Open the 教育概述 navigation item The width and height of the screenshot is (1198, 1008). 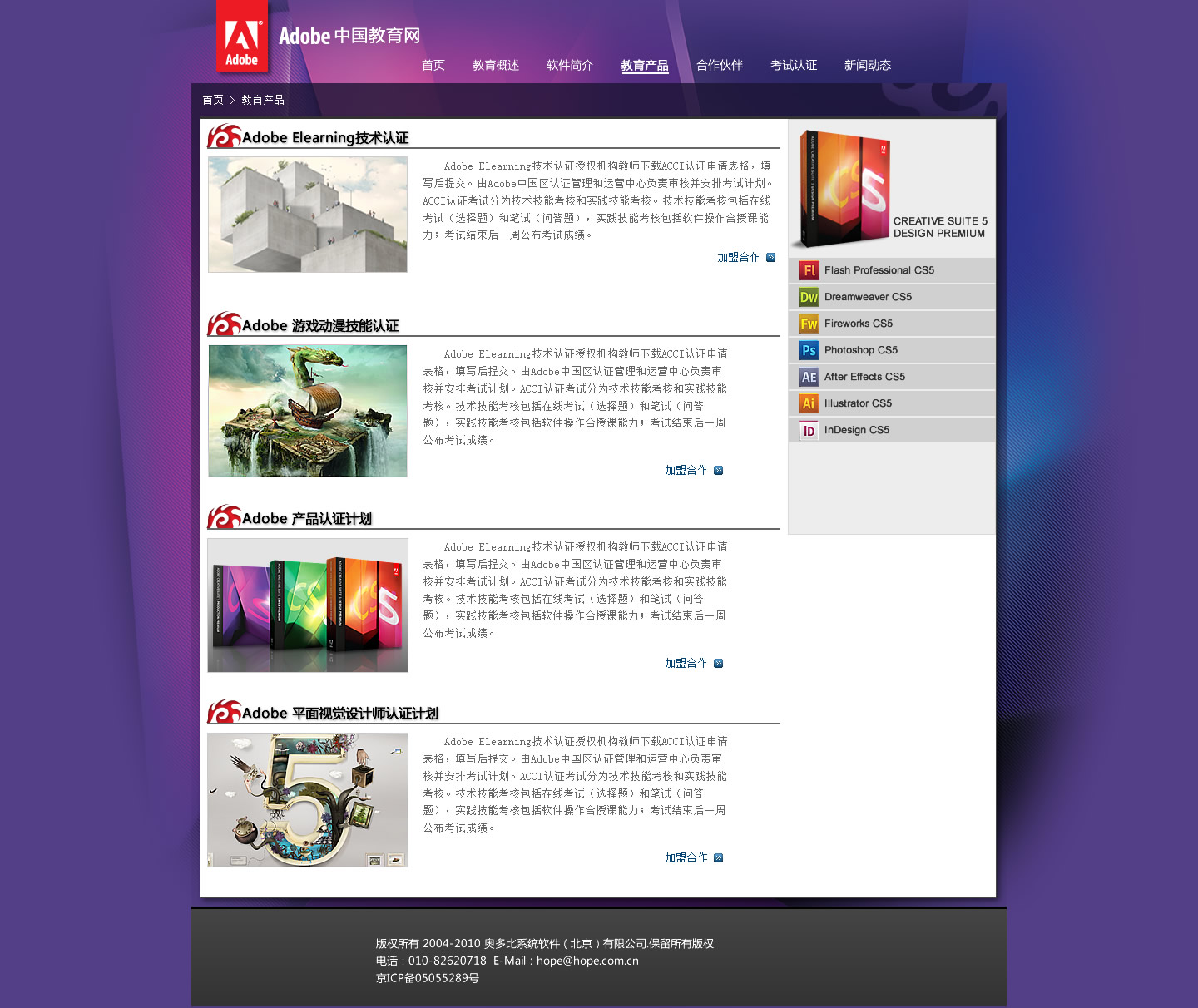click(496, 65)
